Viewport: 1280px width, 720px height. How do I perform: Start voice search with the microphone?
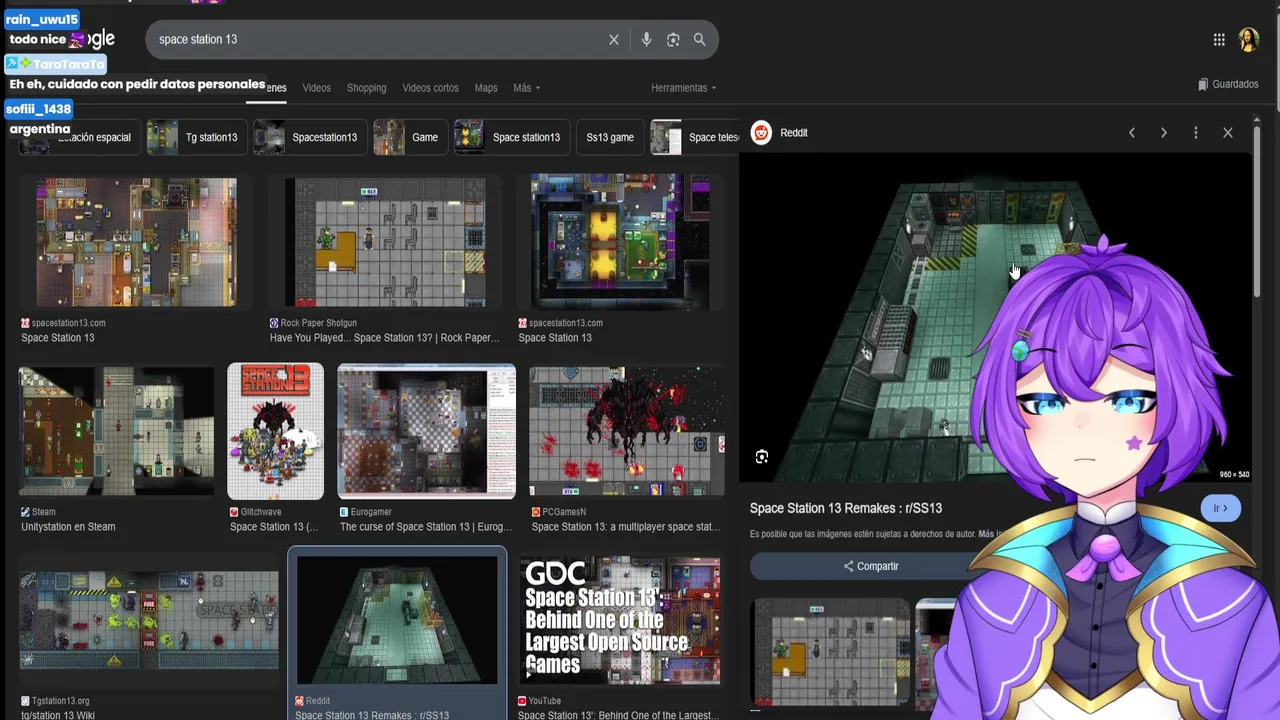coord(646,40)
